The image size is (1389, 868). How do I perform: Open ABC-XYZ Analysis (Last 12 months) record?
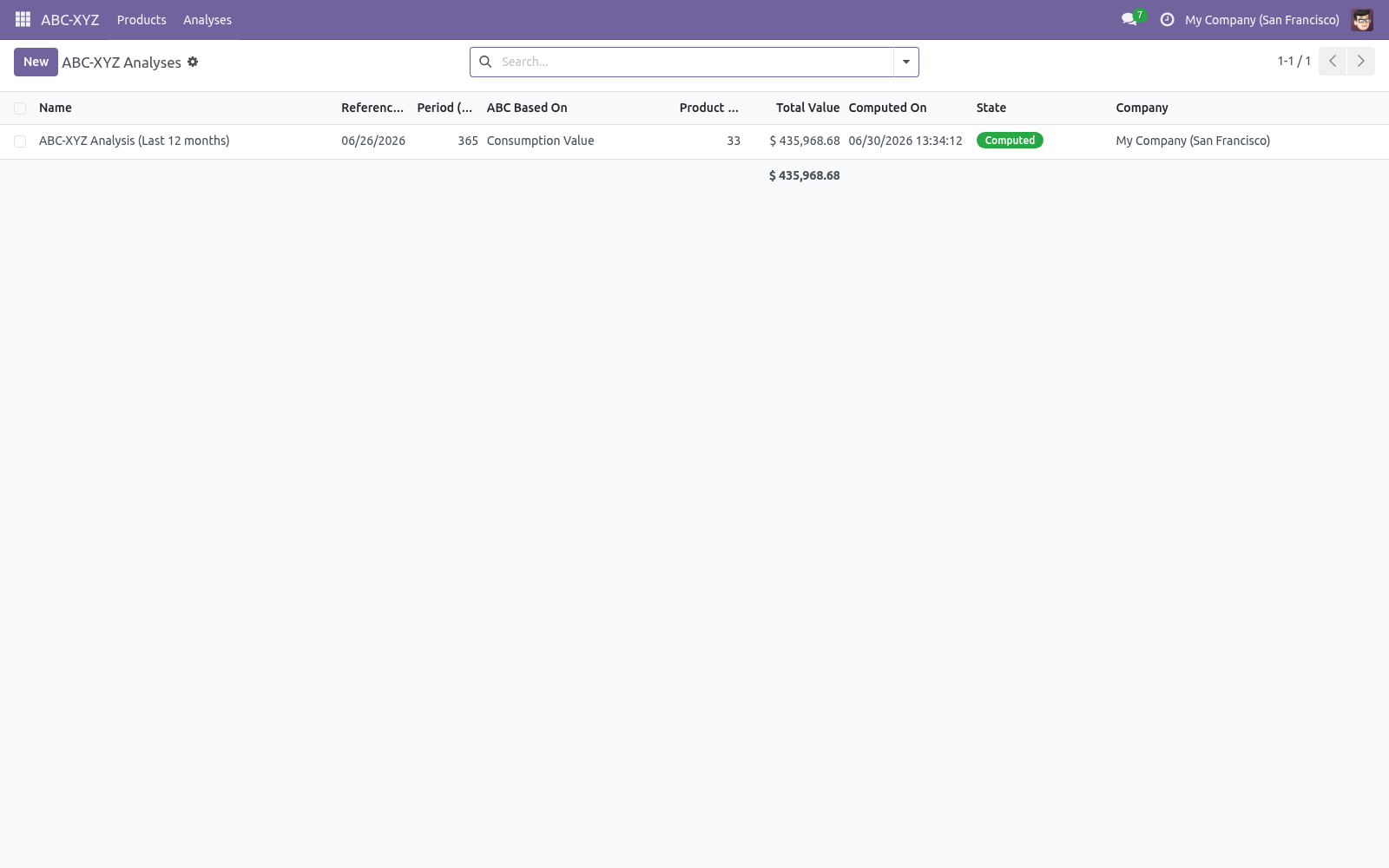point(135,141)
